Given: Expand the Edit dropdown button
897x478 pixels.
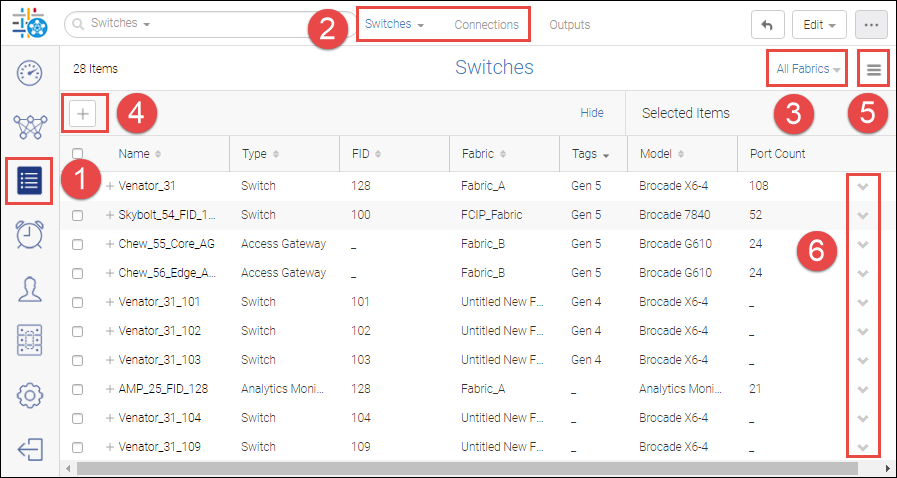Looking at the screenshot, I should click(819, 24).
